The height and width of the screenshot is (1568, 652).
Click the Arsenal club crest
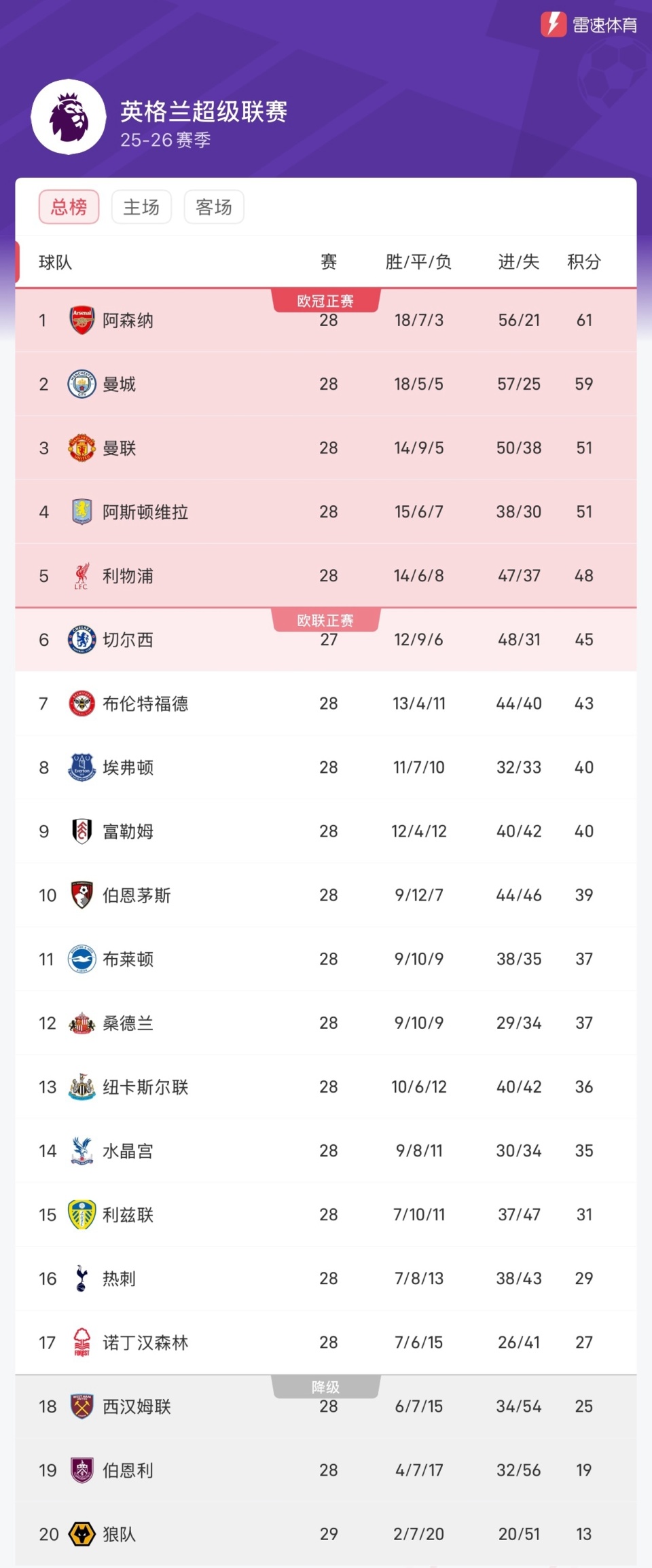(81, 320)
